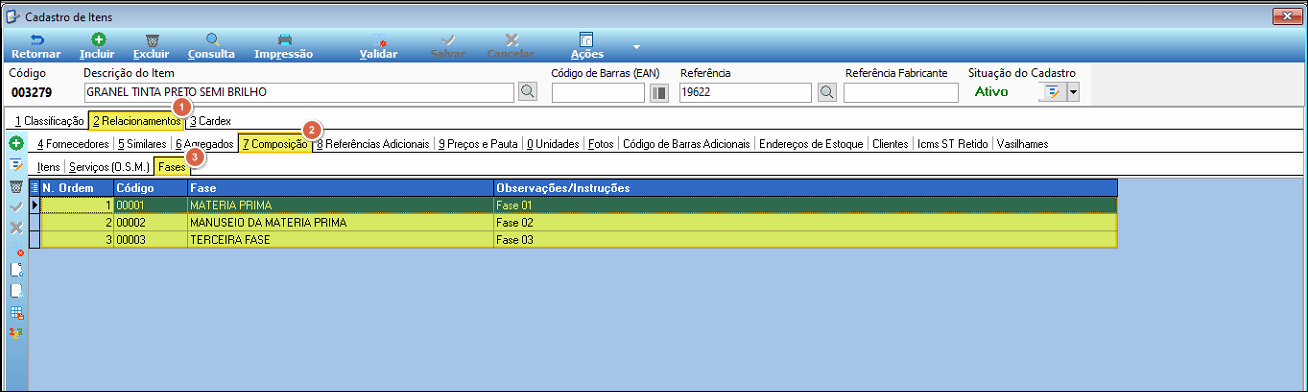Click the Impressão printer button
Viewport: 1308px width, 392px height.
(284, 46)
